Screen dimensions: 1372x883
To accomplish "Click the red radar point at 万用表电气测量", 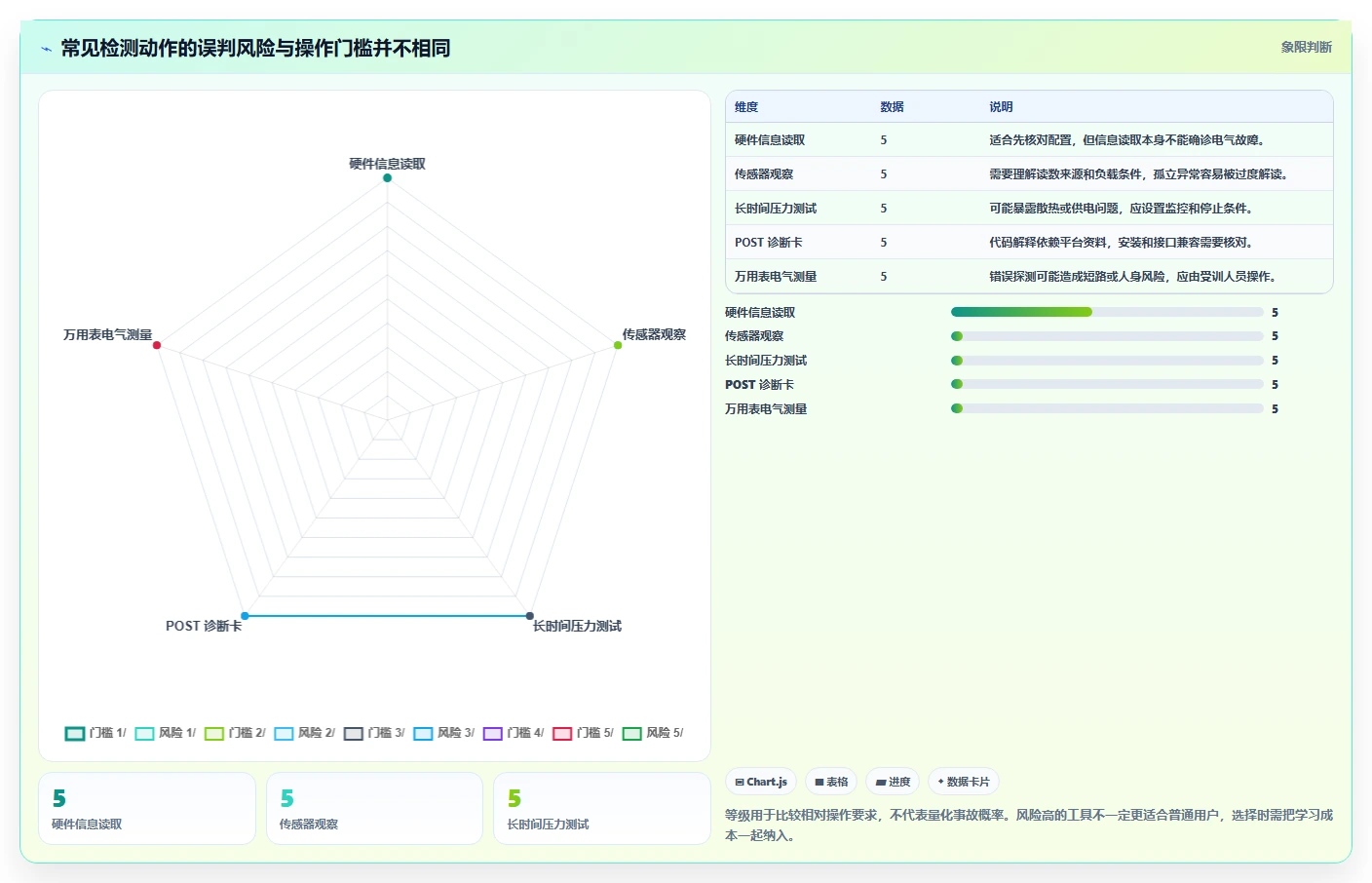I will (157, 345).
